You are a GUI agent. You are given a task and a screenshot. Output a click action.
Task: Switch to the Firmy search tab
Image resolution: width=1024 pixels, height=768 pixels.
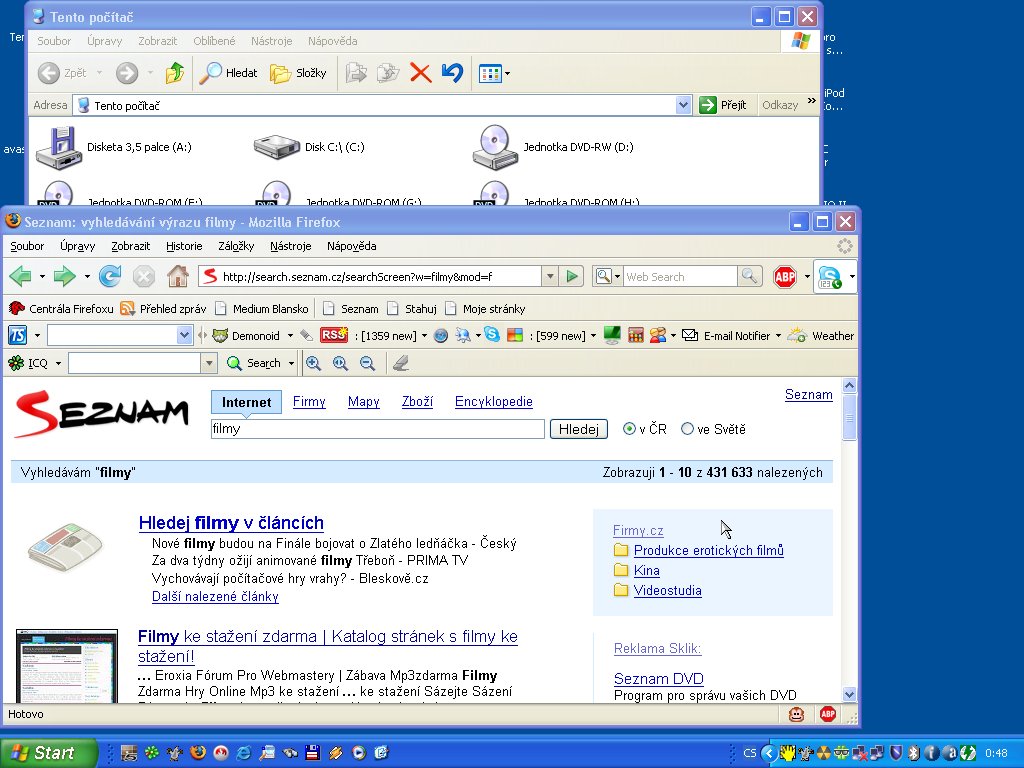309,402
